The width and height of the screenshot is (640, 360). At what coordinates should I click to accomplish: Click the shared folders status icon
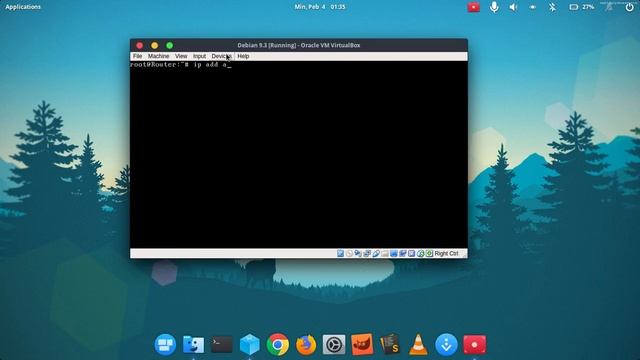click(x=385, y=253)
